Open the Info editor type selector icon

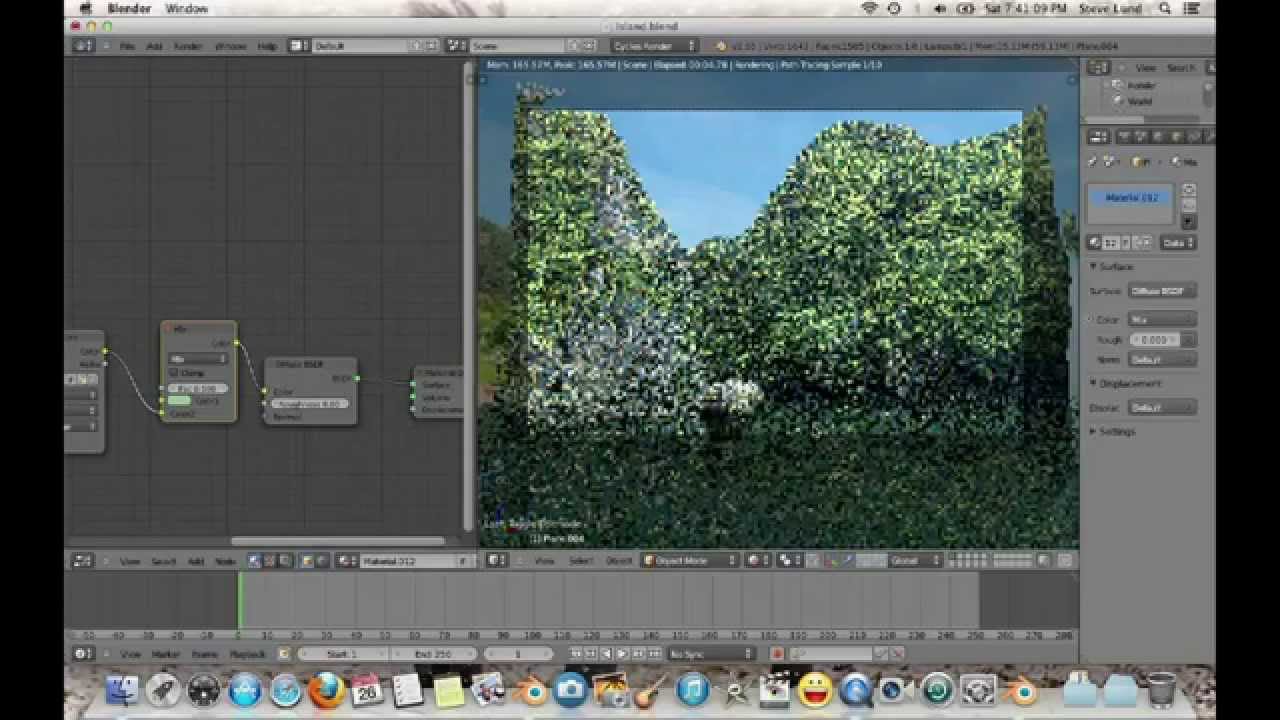coord(84,46)
